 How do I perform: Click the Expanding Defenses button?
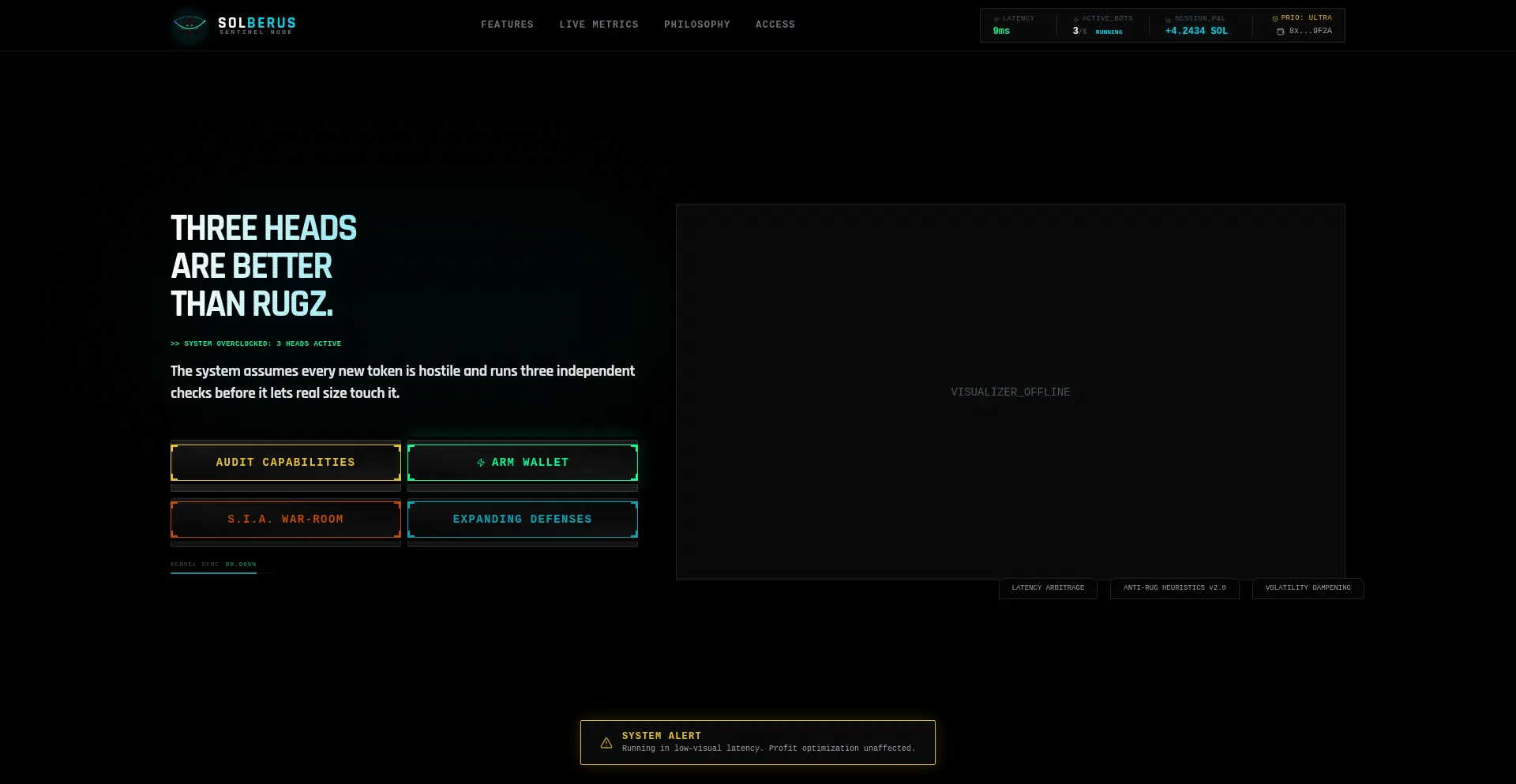(x=523, y=520)
